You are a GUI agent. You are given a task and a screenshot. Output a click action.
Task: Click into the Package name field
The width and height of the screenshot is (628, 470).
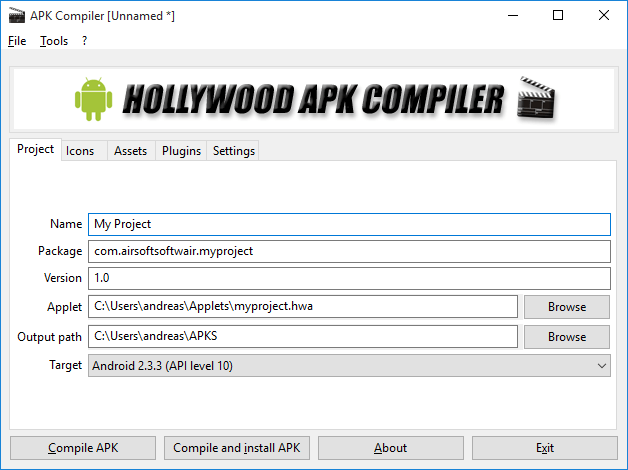(349, 251)
